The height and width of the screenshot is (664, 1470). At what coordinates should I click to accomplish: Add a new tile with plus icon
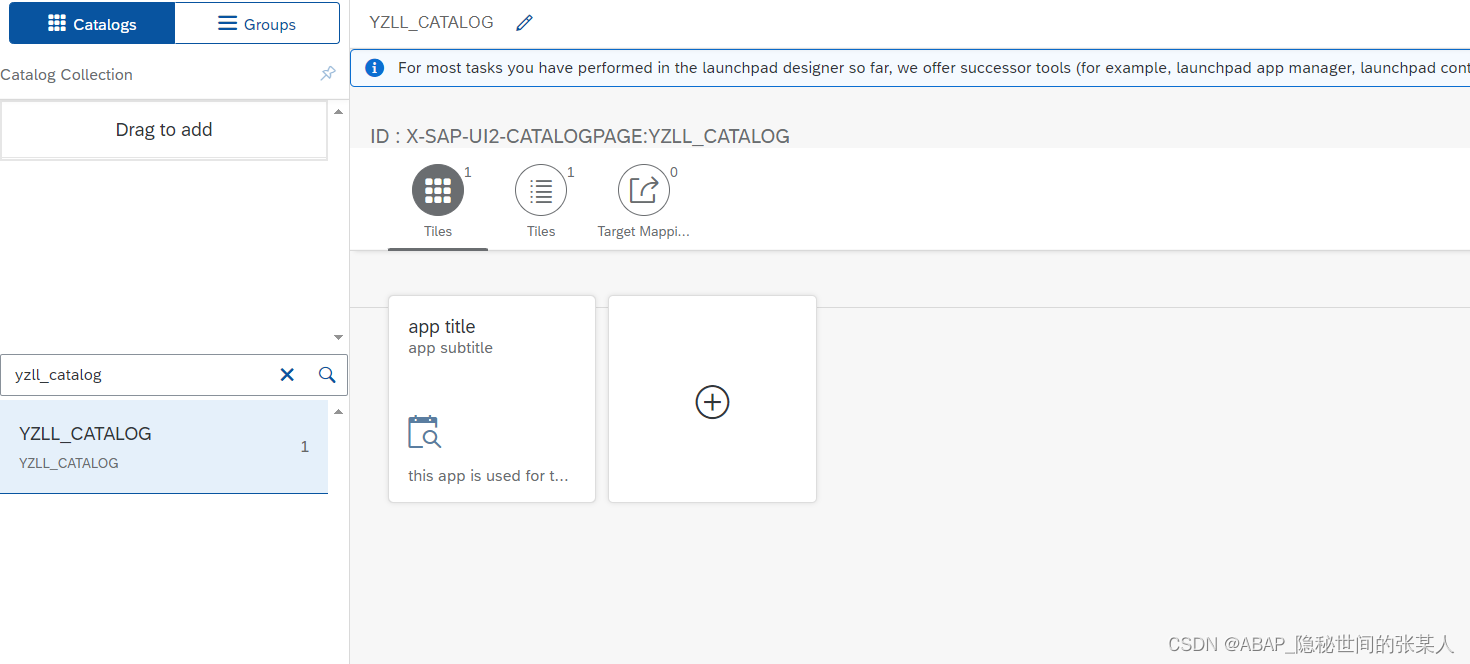click(712, 402)
